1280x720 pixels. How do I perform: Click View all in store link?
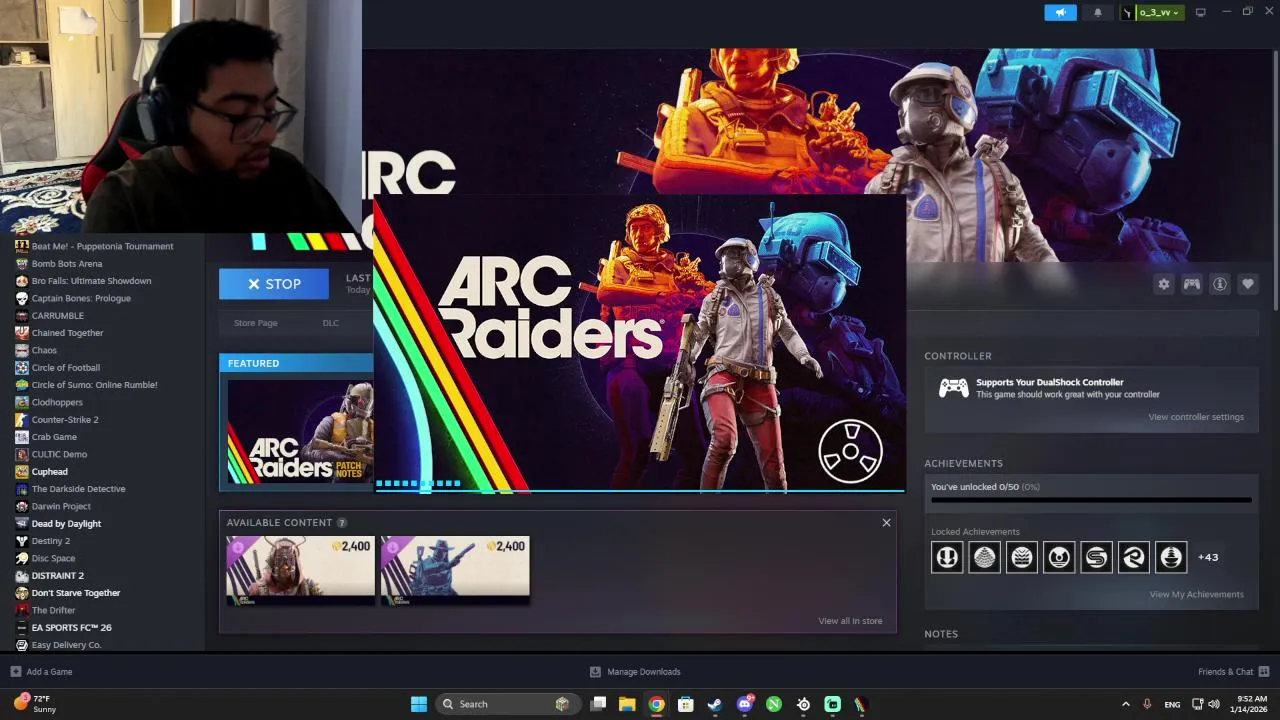tap(850, 621)
